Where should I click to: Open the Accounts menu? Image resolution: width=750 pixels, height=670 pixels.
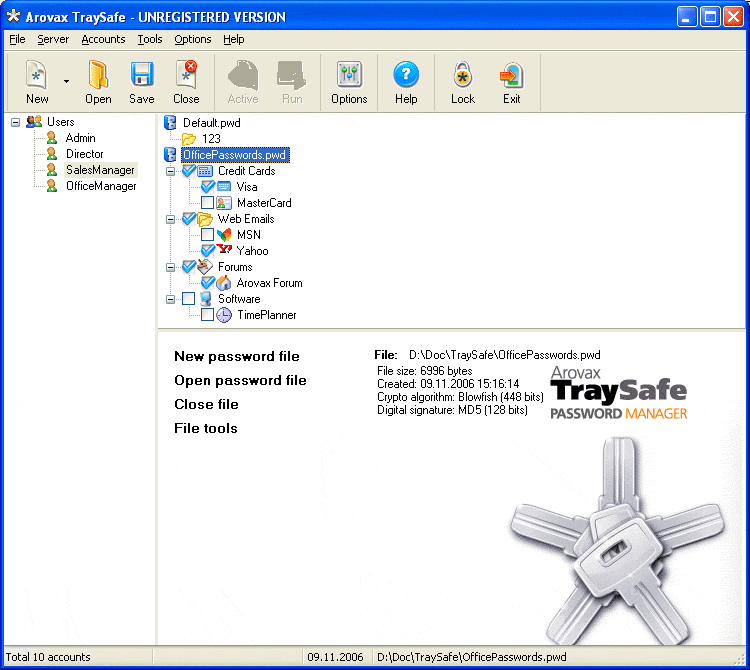(103, 39)
